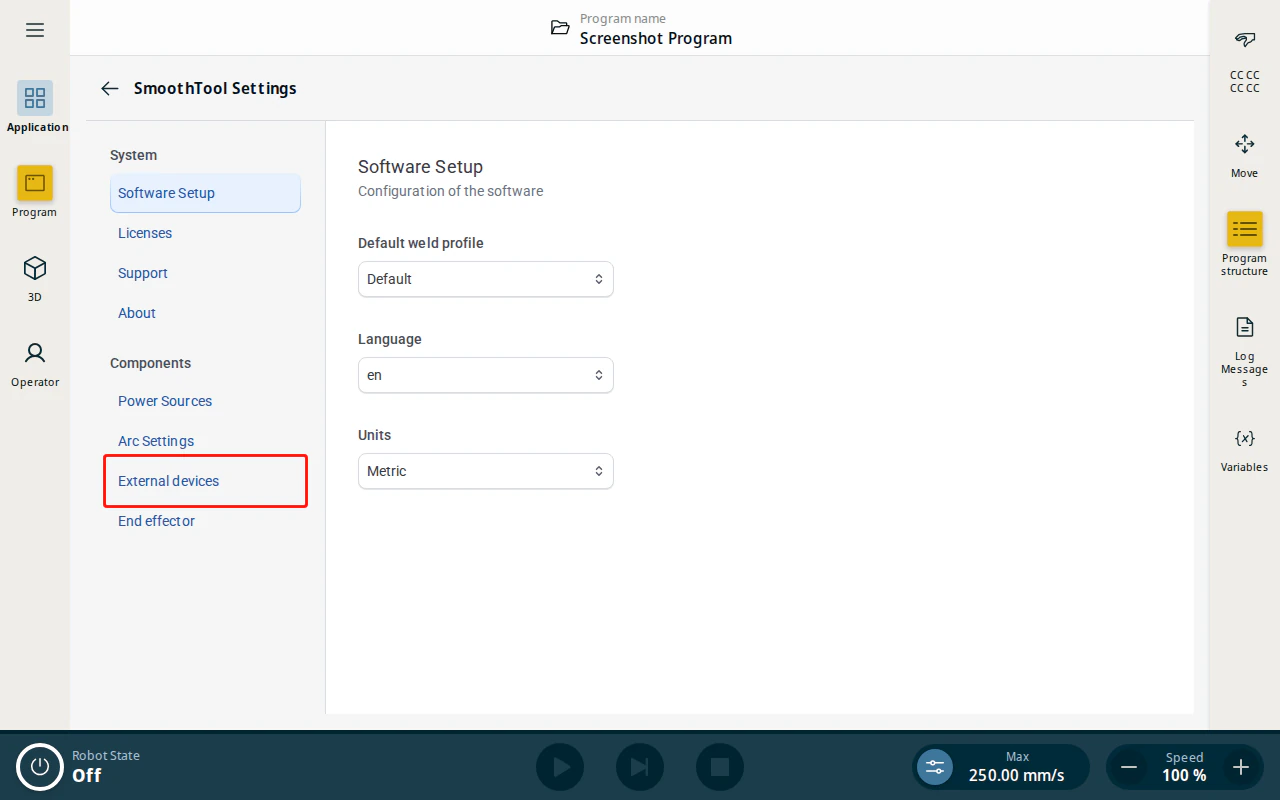This screenshot has height=800, width=1280.
Task: Open the Arc Settings component page
Action: tap(205, 441)
